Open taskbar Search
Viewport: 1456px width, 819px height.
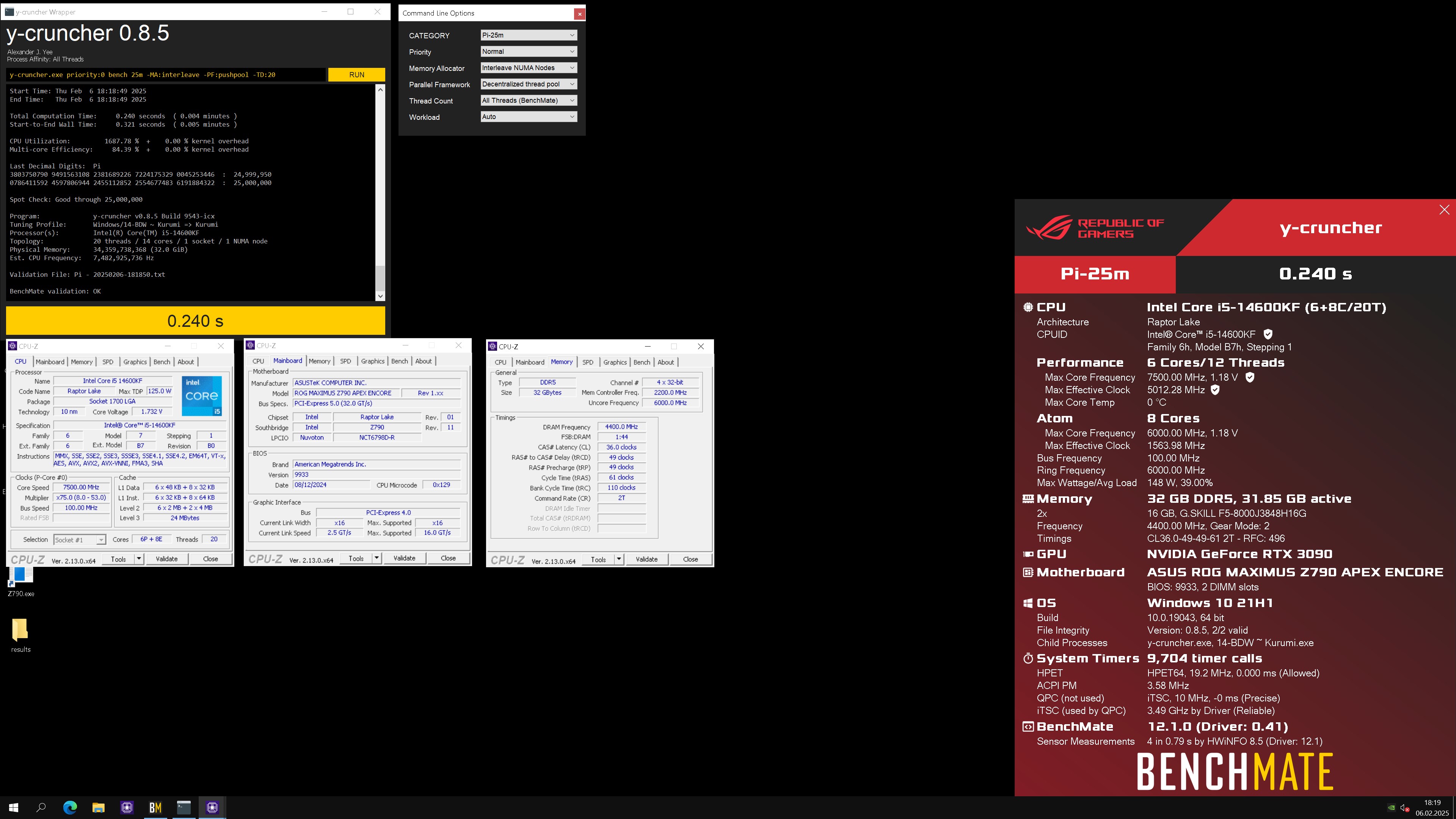pyautogui.click(x=41, y=808)
